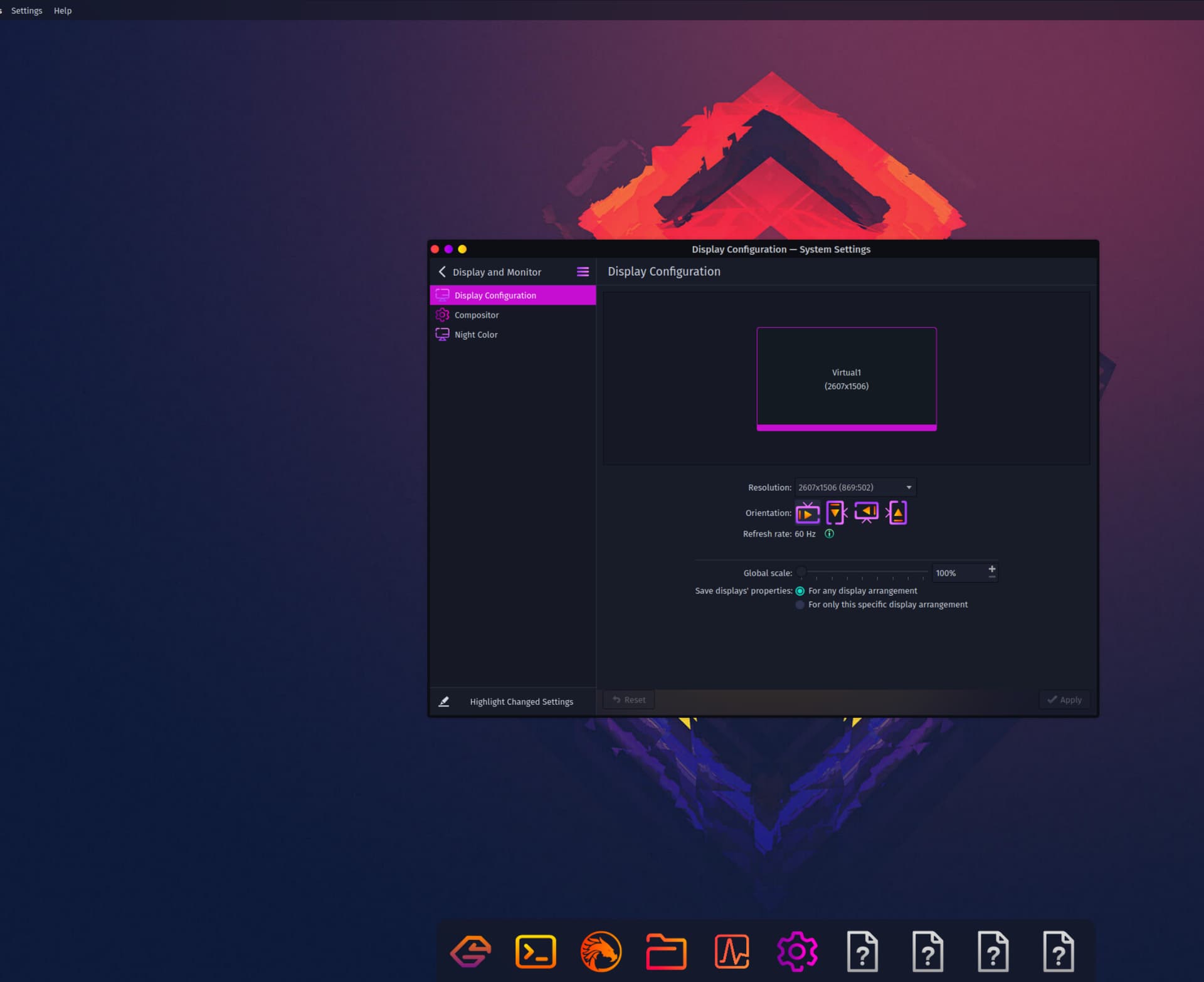Screen dimensions: 1204x982
Task: Open the system monitor from dock
Action: tap(731, 952)
